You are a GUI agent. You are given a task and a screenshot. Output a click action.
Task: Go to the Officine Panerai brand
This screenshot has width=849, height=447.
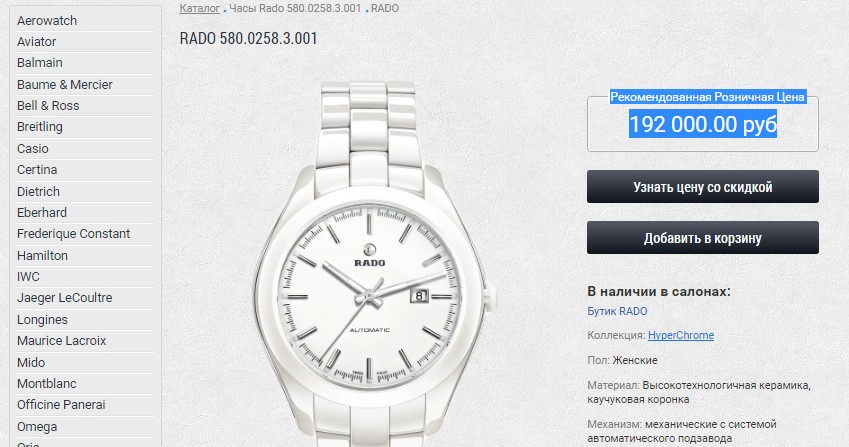point(61,405)
